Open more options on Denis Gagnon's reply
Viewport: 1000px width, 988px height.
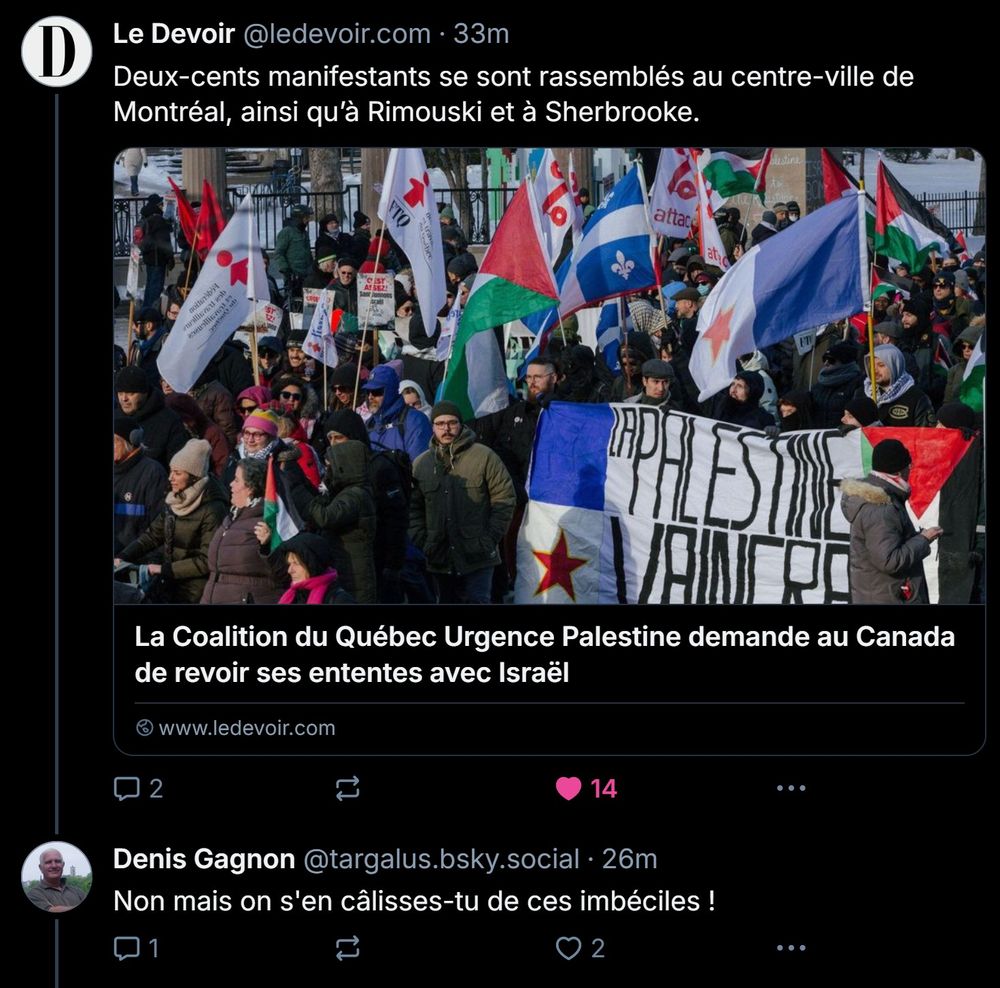(791, 948)
